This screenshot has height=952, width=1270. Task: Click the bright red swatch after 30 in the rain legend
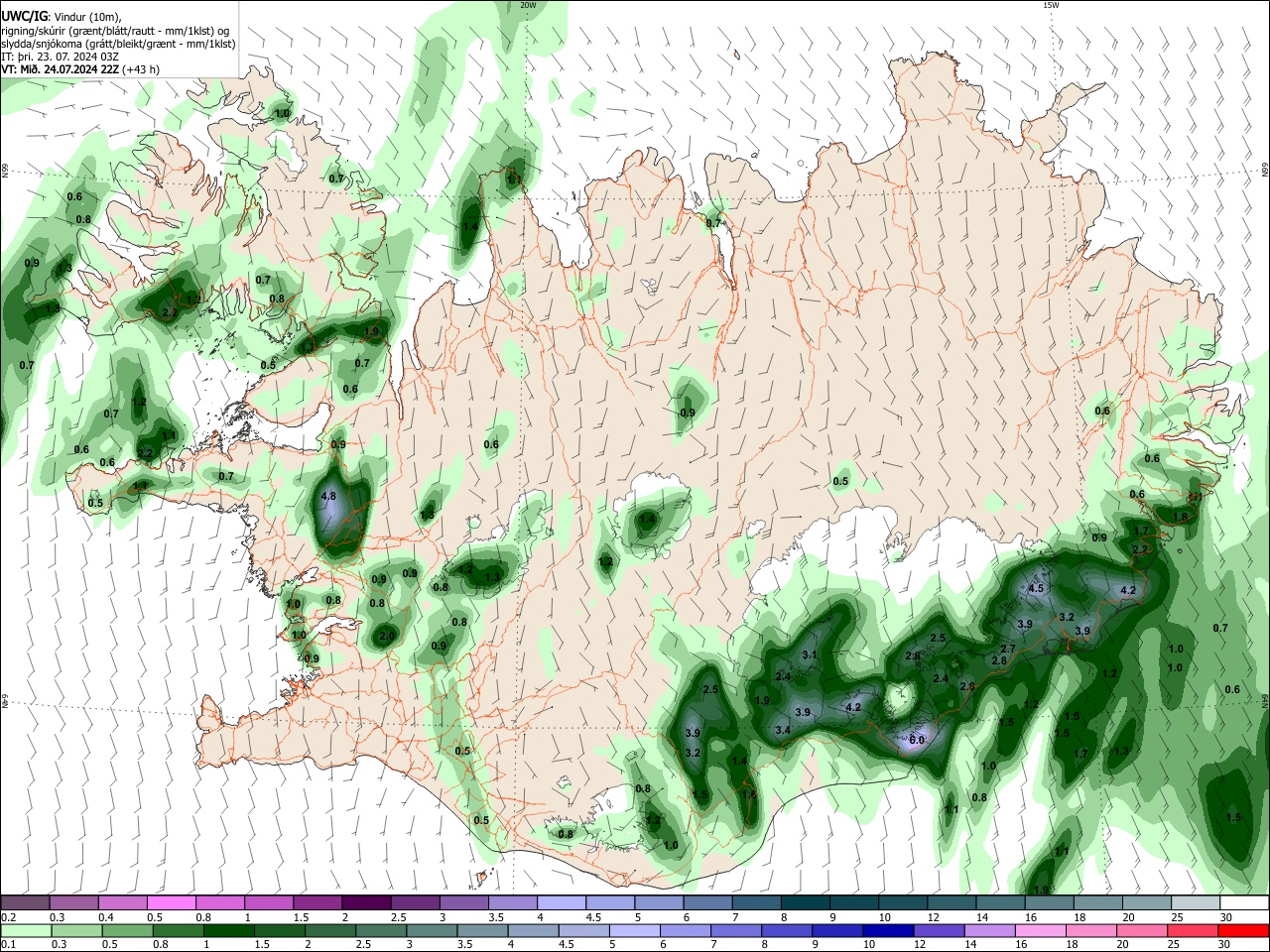[1242, 930]
